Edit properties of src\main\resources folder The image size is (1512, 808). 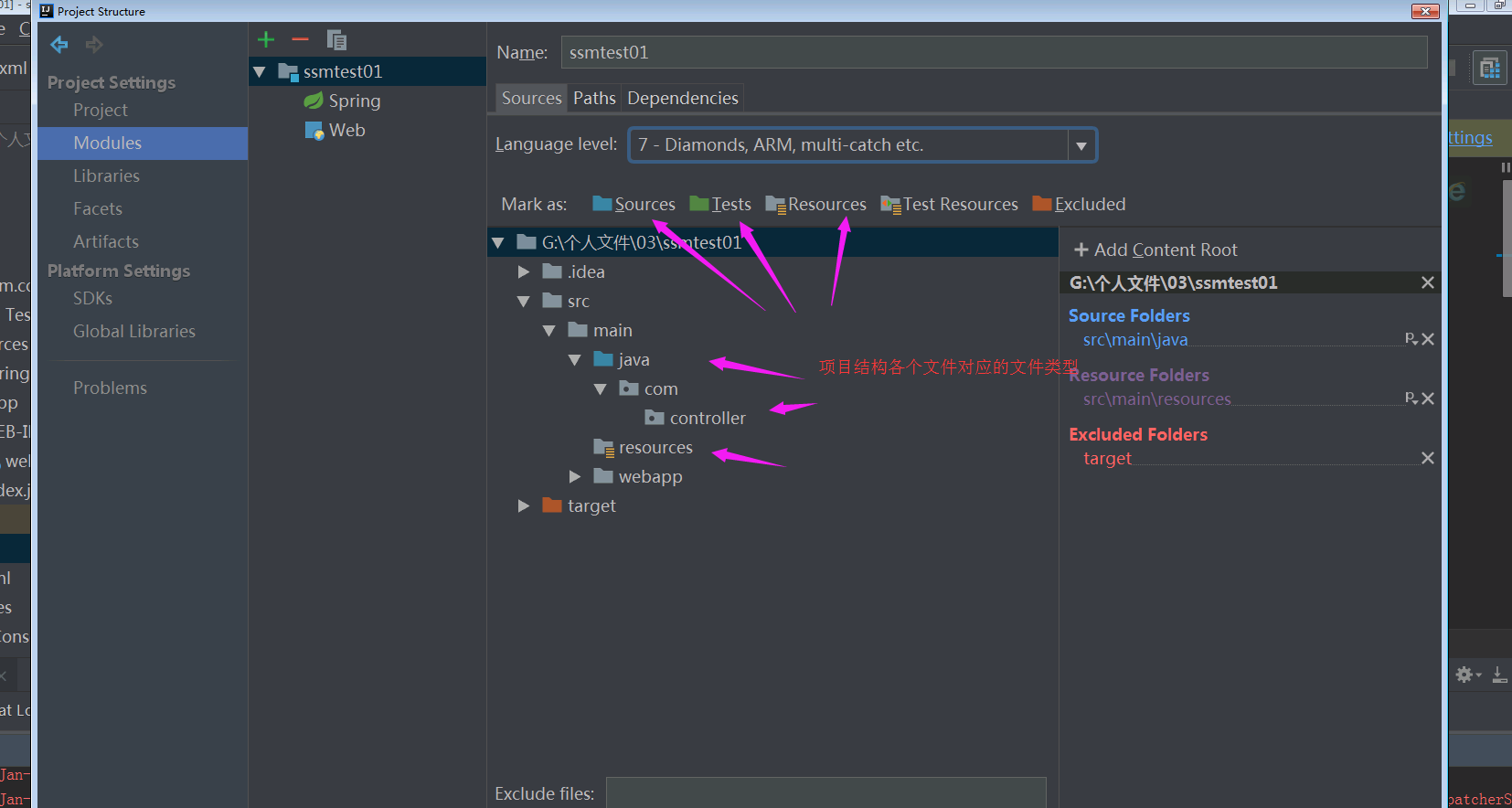click(x=1411, y=399)
